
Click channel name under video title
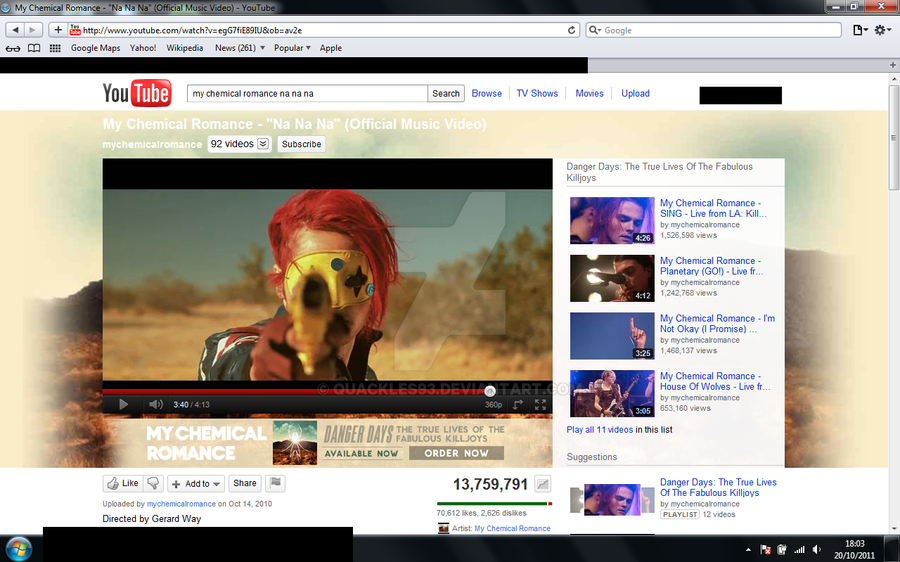pos(152,144)
